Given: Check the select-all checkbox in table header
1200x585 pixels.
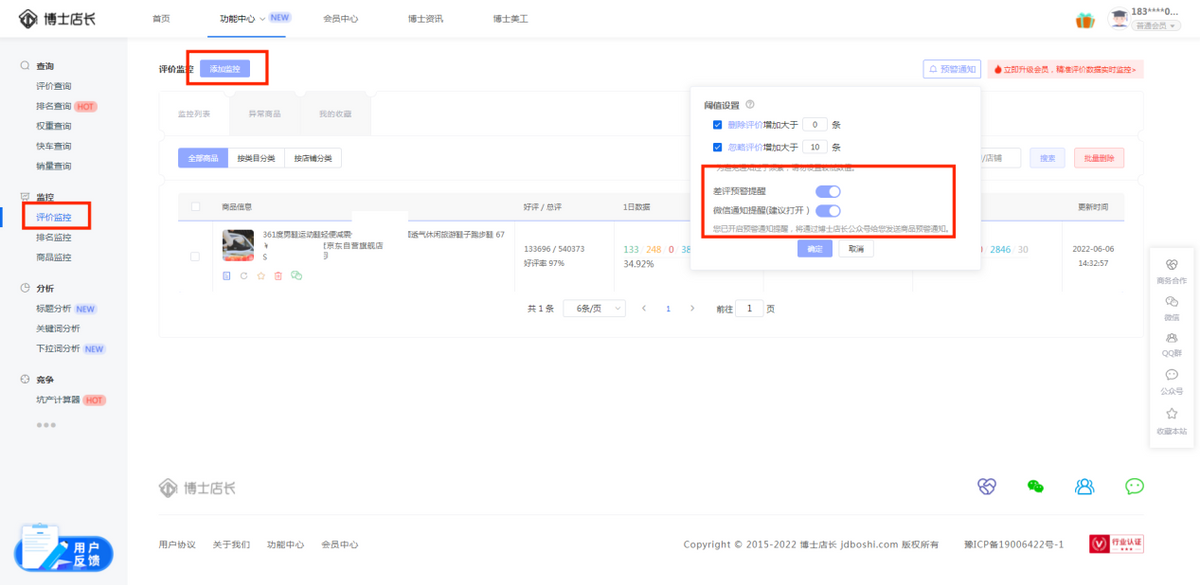Looking at the screenshot, I should (195, 207).
